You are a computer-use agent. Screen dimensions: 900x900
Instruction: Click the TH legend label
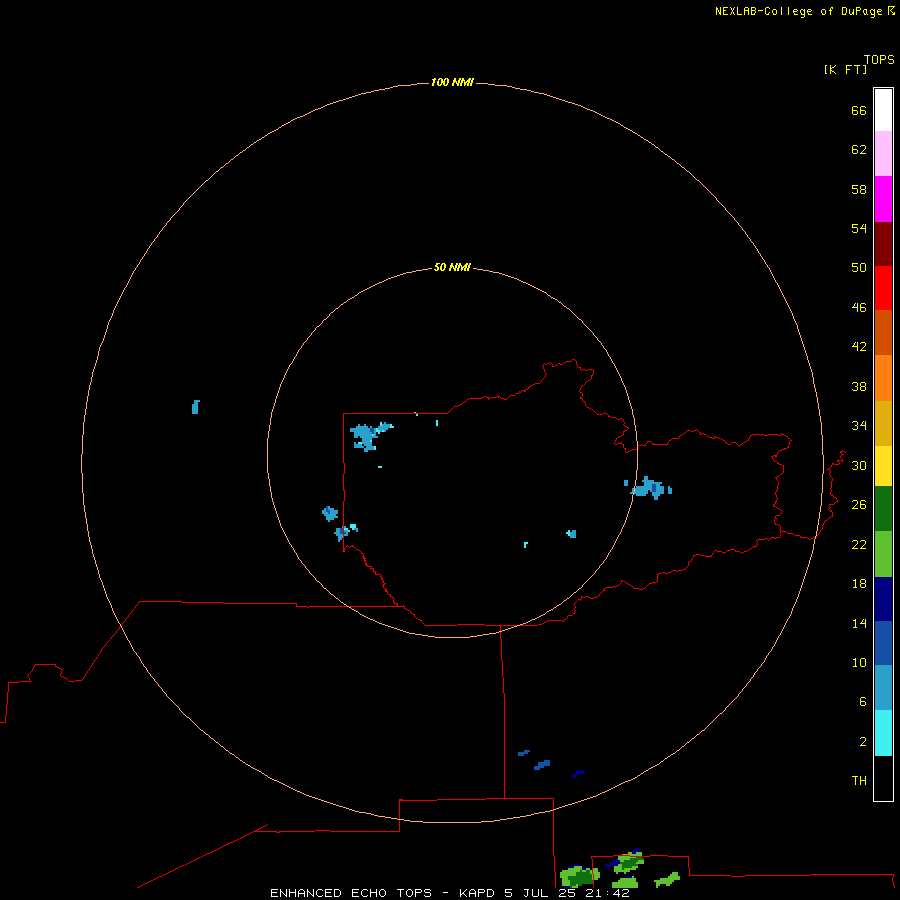point(859,781)
